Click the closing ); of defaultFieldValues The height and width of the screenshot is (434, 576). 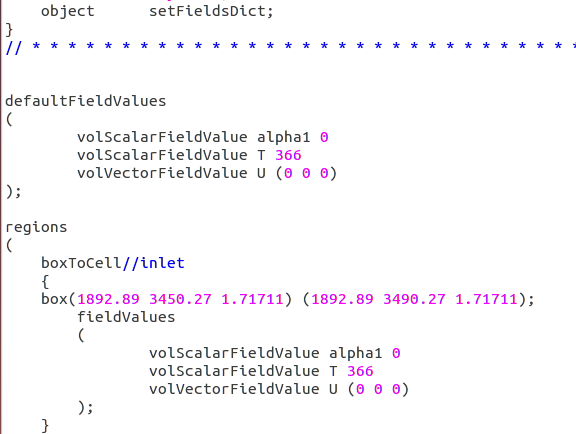pyautogui.click(x=14, y=191)
